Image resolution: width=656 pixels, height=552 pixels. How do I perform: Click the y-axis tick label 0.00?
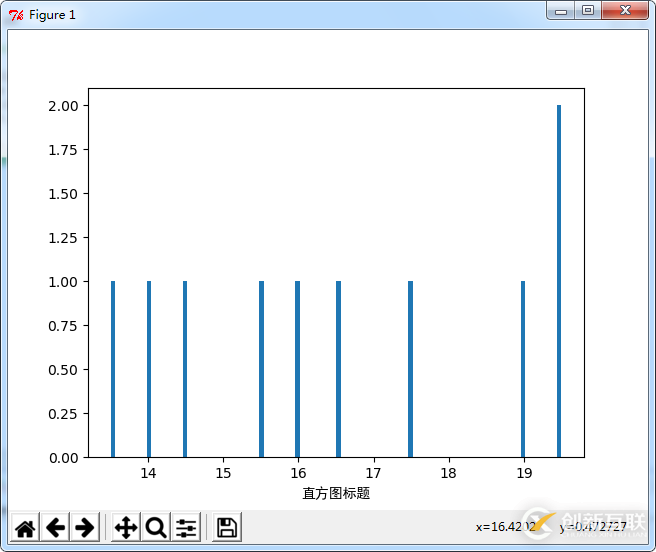pyautogui.click(x=63, y=458)
